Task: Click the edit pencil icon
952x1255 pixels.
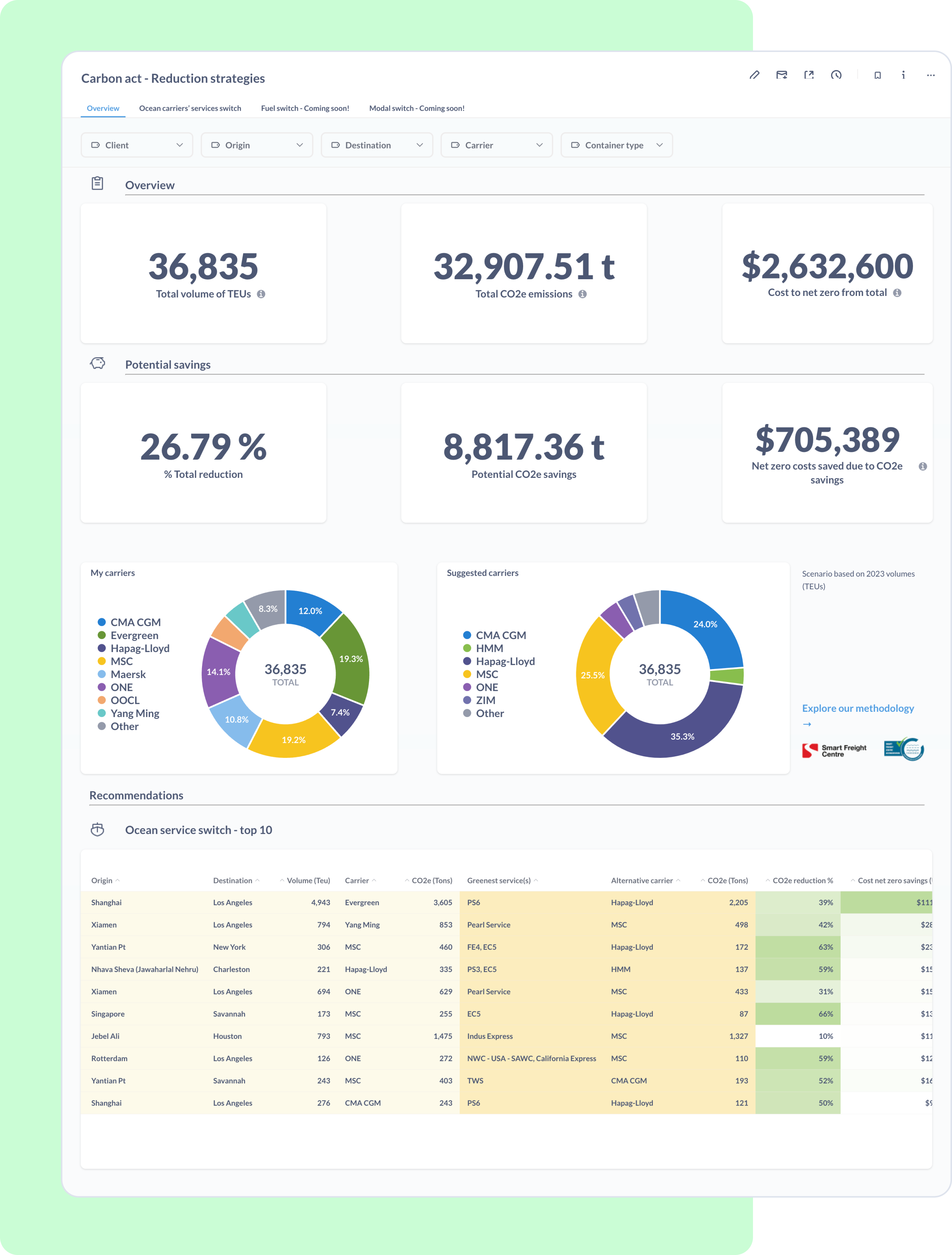Action: click(x=754, y=75)
